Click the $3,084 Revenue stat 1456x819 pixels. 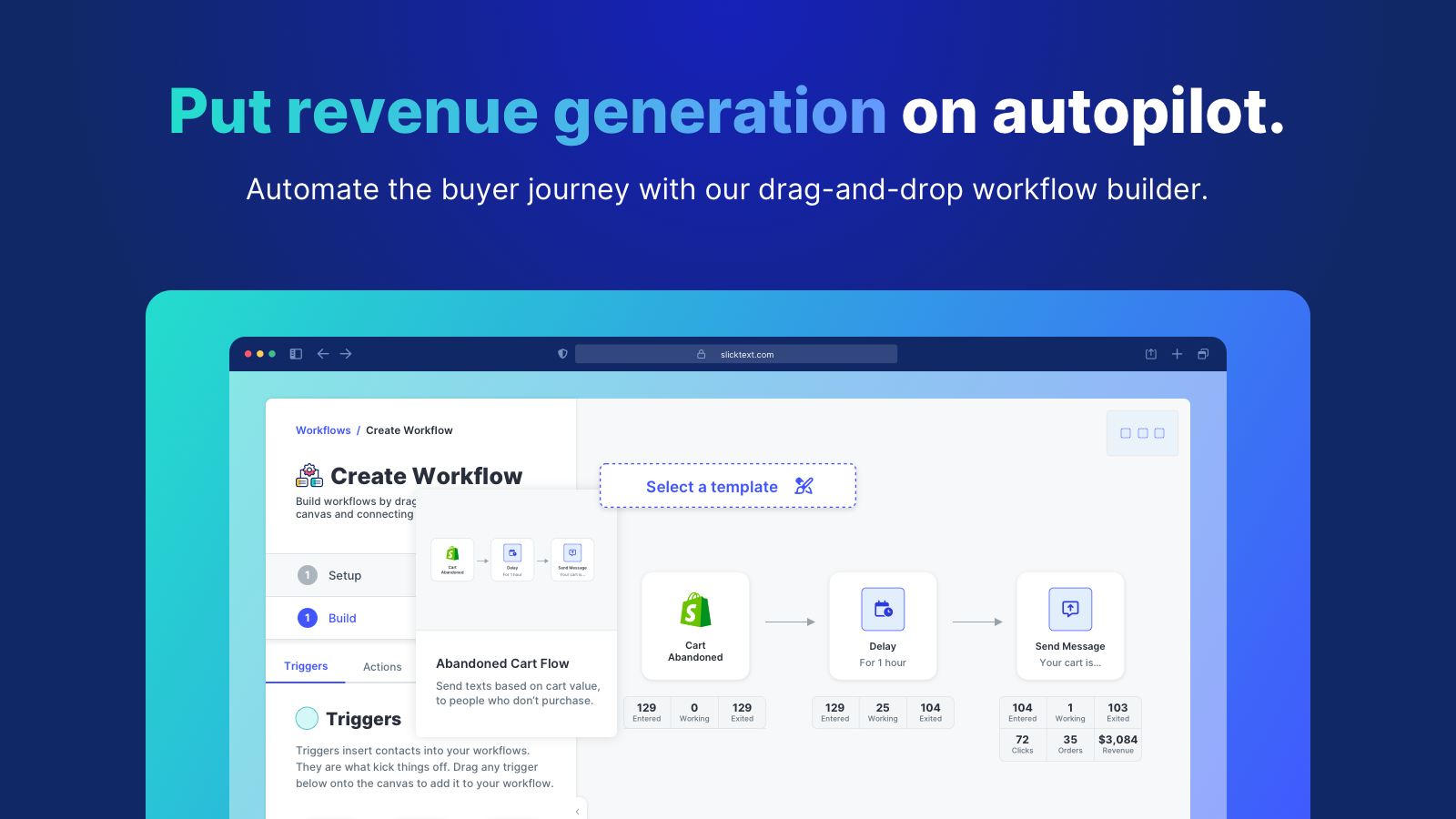1118,744
